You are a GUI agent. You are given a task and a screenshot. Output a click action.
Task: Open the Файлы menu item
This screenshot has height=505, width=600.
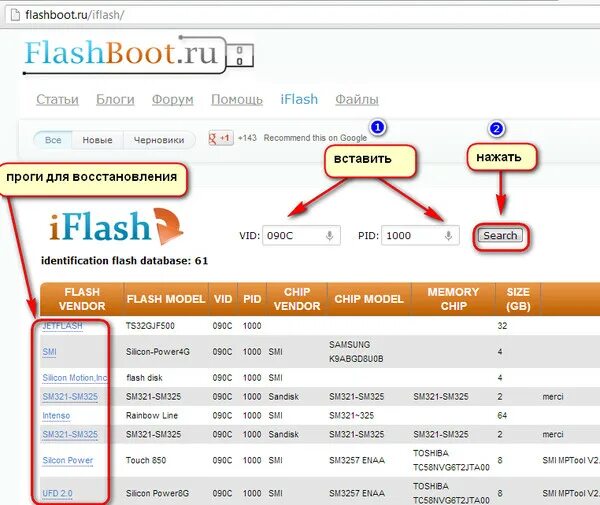click(357, 99)
